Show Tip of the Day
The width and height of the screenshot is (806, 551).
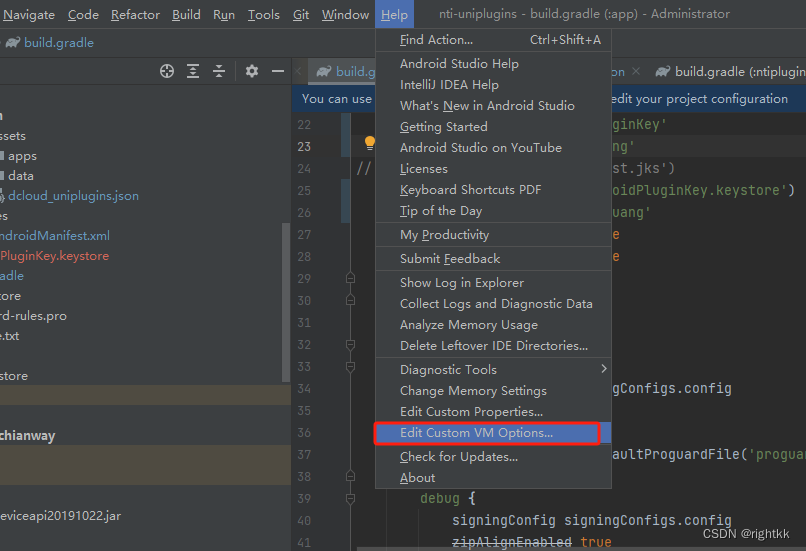493,211
